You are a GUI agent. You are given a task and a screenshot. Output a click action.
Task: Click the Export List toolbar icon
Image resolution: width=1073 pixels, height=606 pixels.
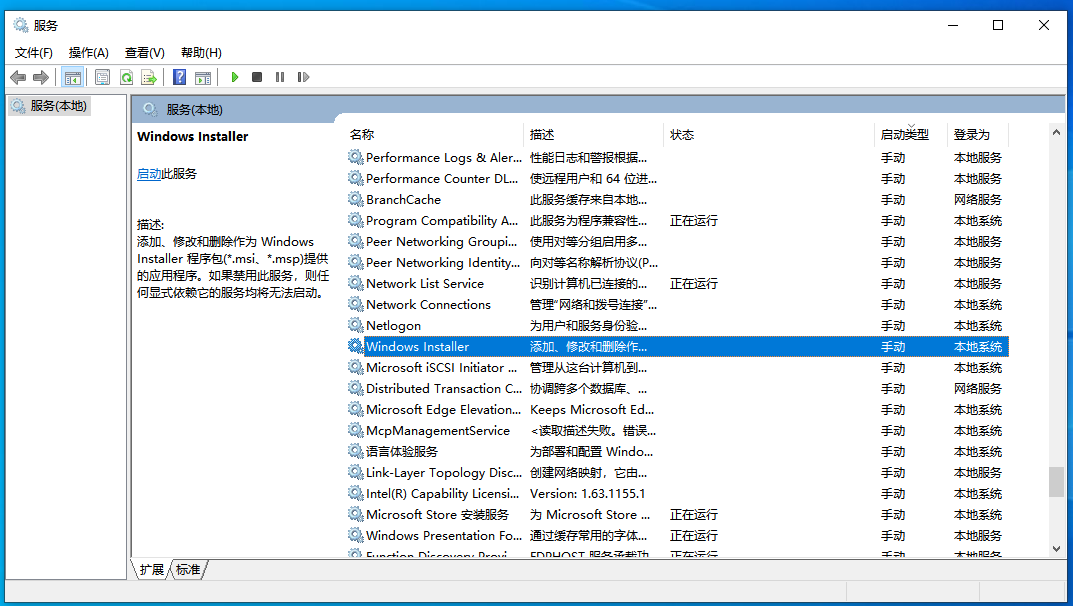(149, 77)
